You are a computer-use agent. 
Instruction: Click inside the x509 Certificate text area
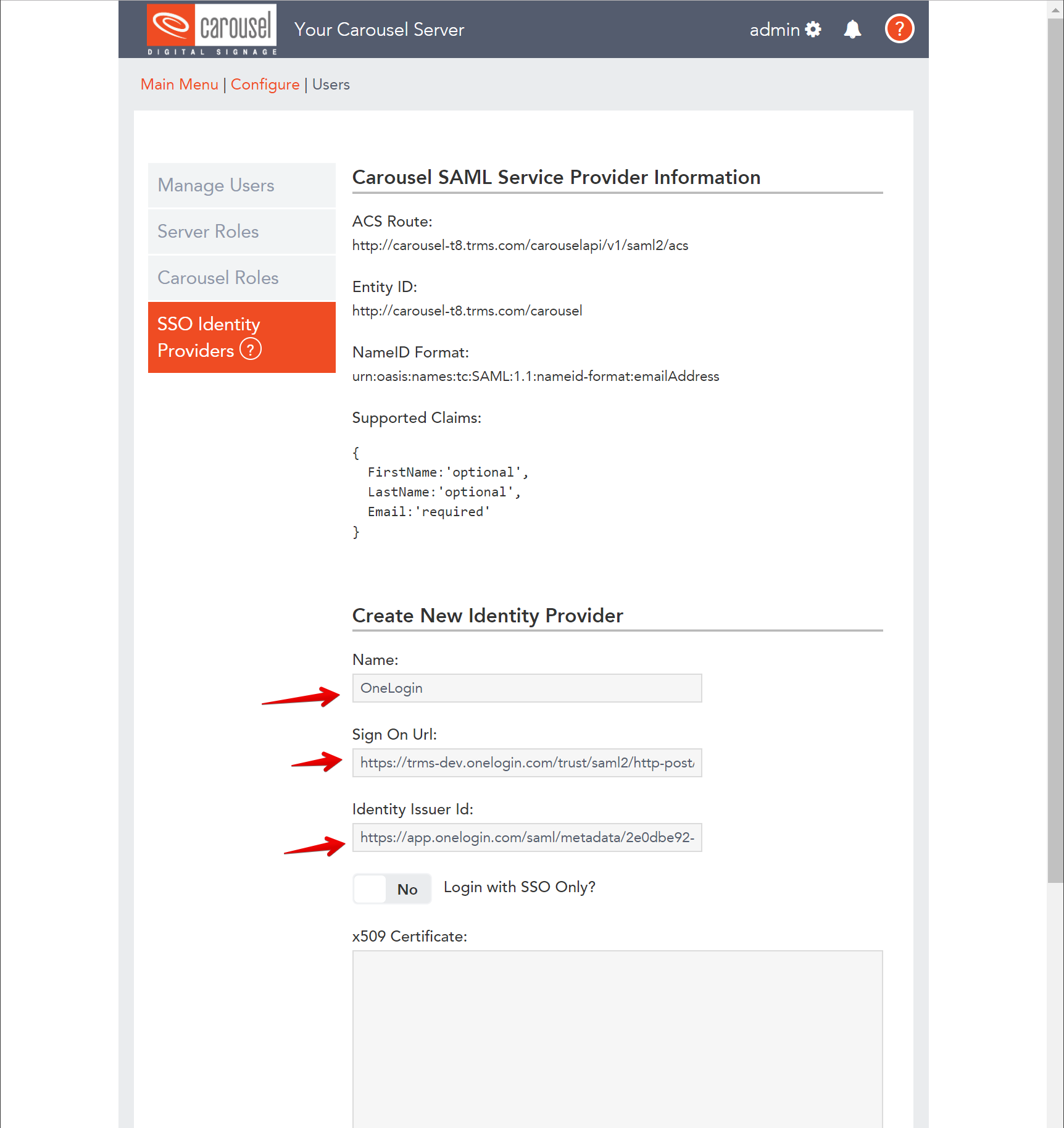tap(618, 1039)
